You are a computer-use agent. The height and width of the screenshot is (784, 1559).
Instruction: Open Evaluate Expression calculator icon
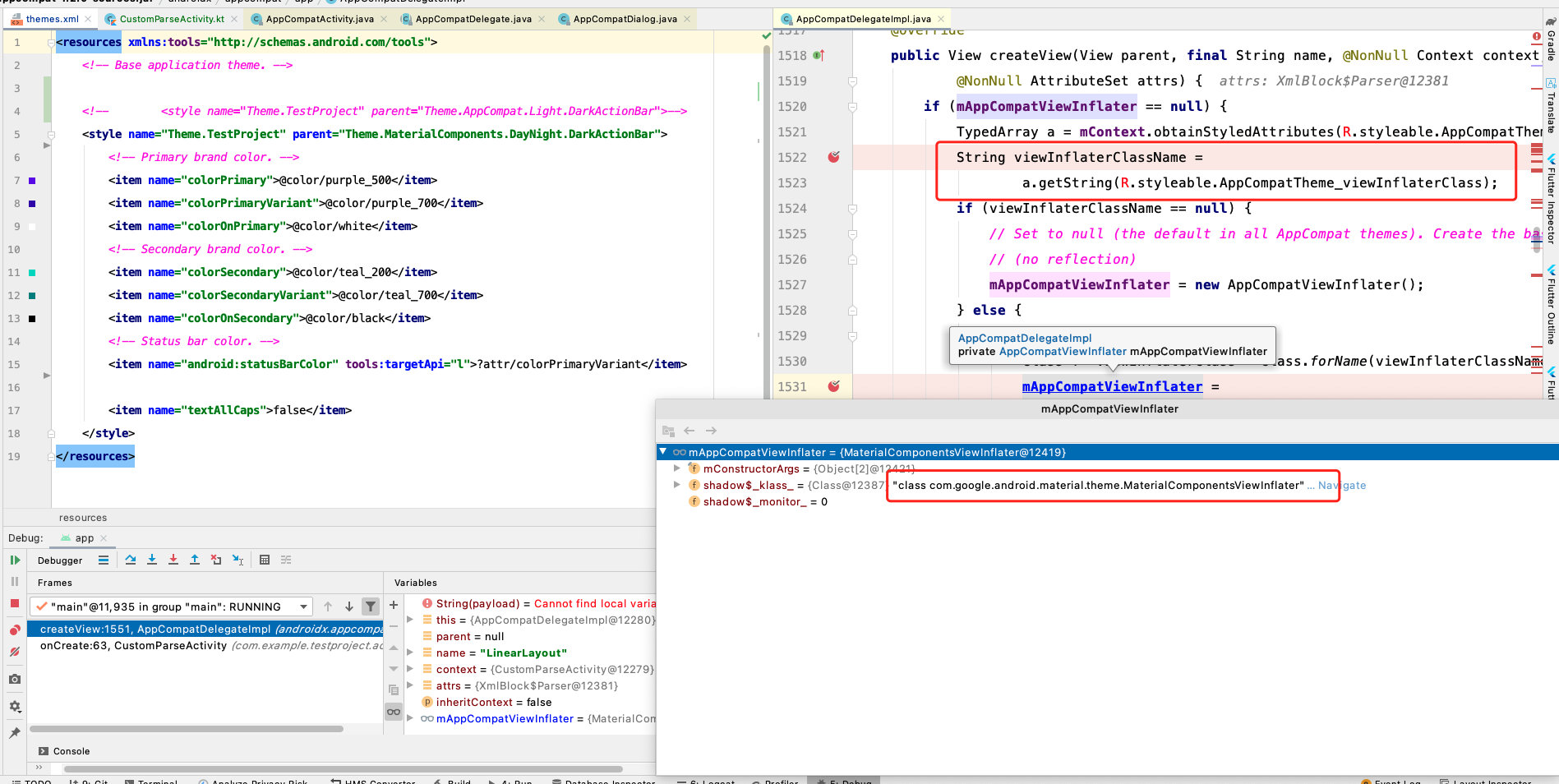click(x=265, y=560)
